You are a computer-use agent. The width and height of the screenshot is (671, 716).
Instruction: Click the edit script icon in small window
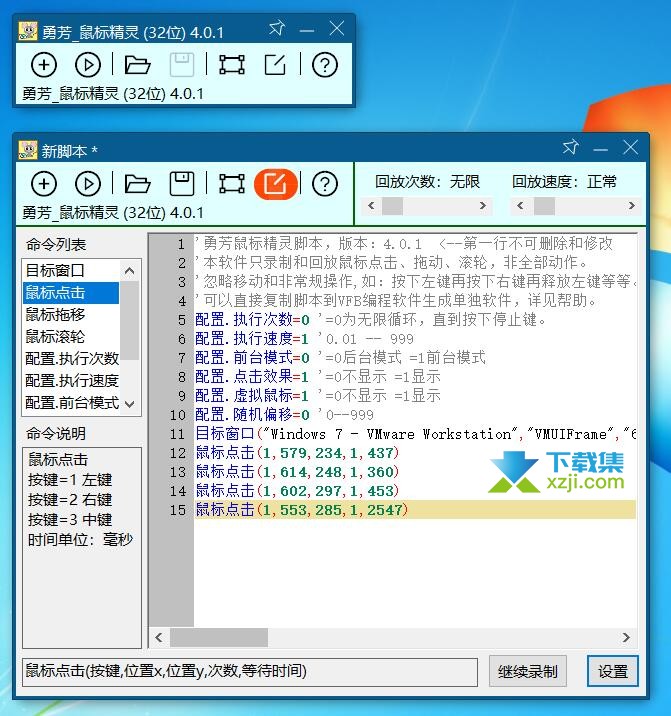[275, 64]
